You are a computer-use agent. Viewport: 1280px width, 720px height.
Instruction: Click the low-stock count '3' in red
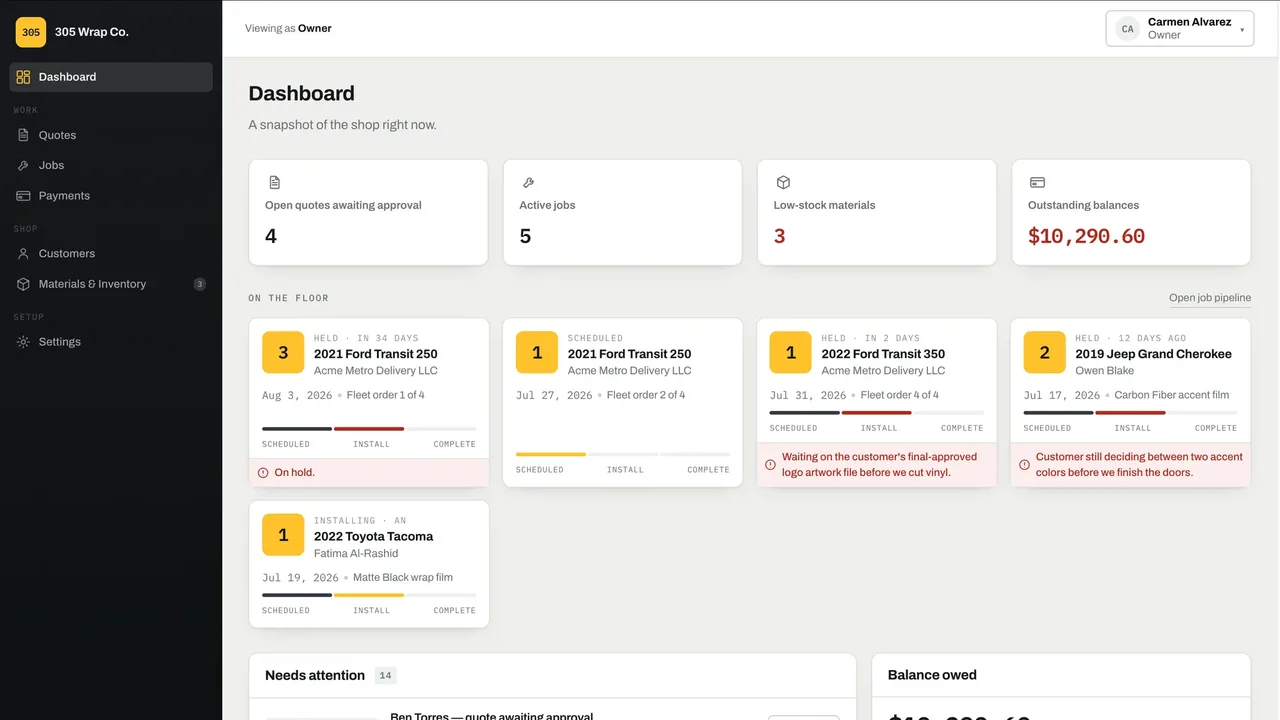[x=779, y=237]
